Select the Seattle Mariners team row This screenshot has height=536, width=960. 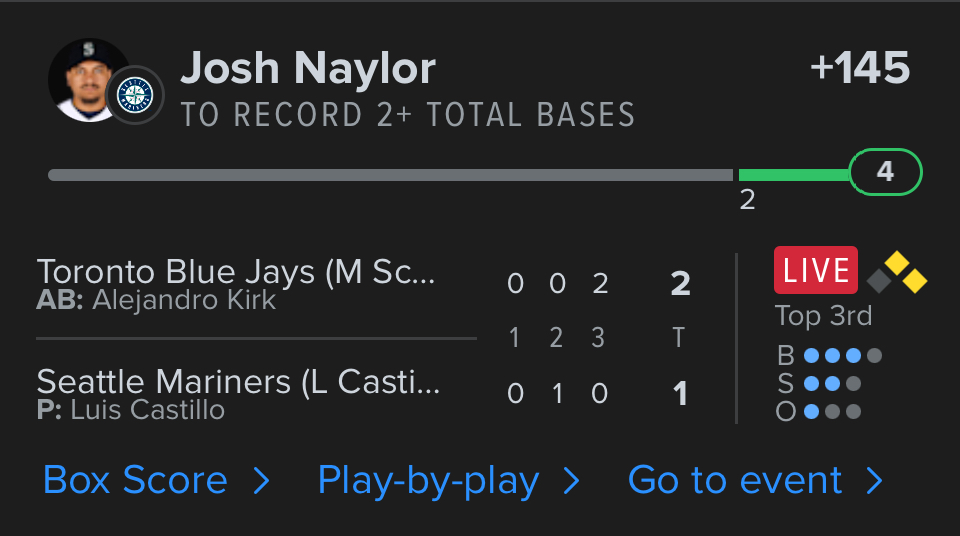(x=238, y=393)
